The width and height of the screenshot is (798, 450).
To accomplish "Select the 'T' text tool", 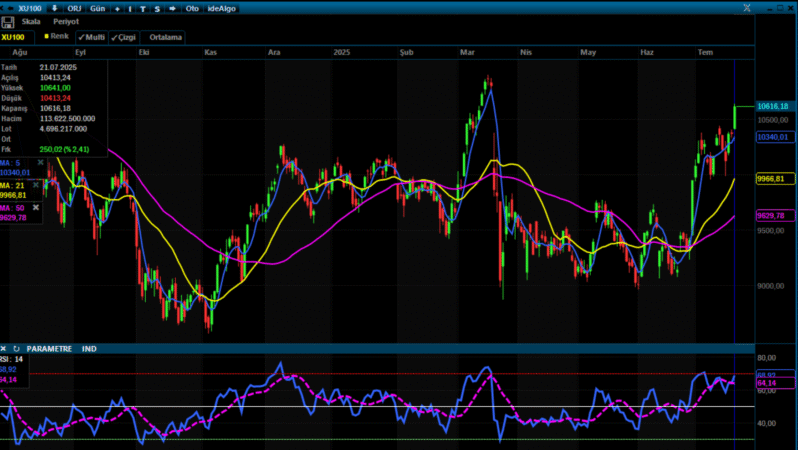I will click(143, 9).
